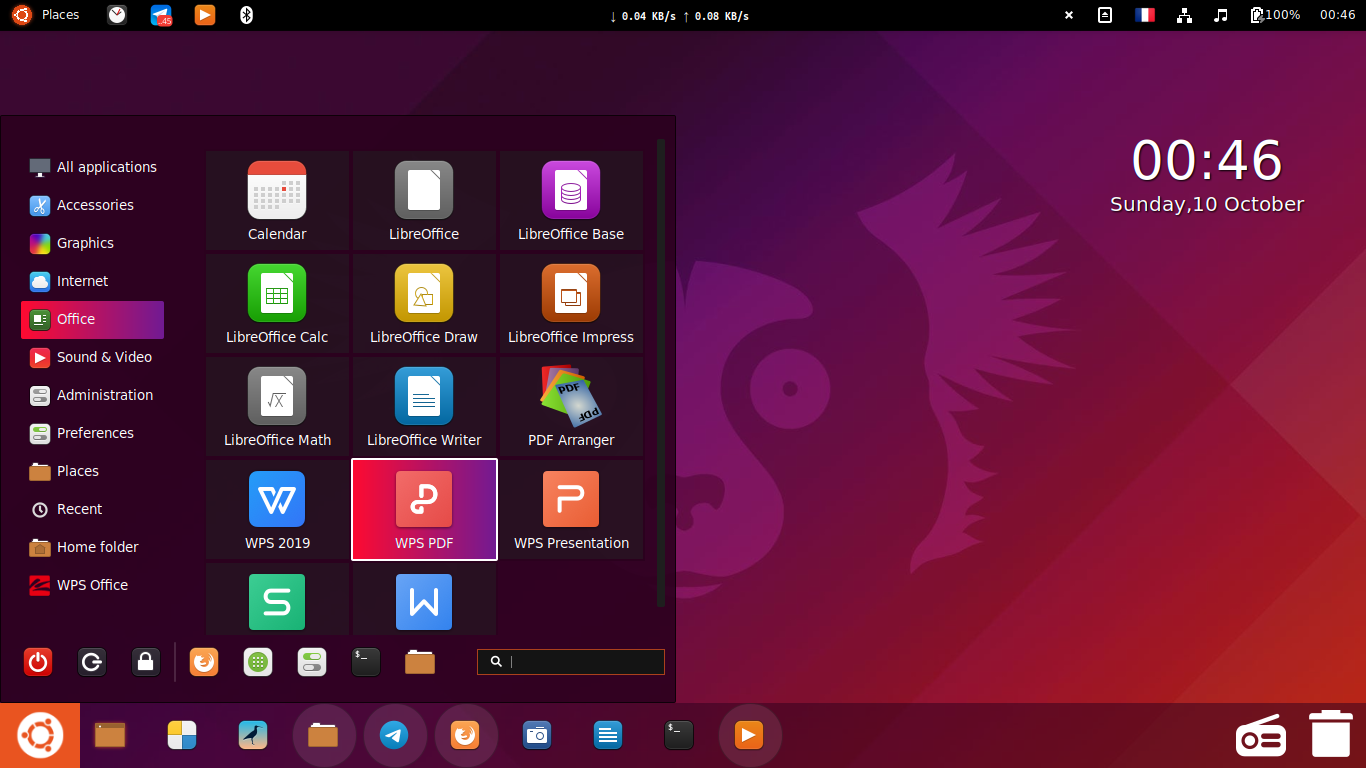Open the Files folder in the bottom taskbar
1366x768 pixels.
[323, 736]
